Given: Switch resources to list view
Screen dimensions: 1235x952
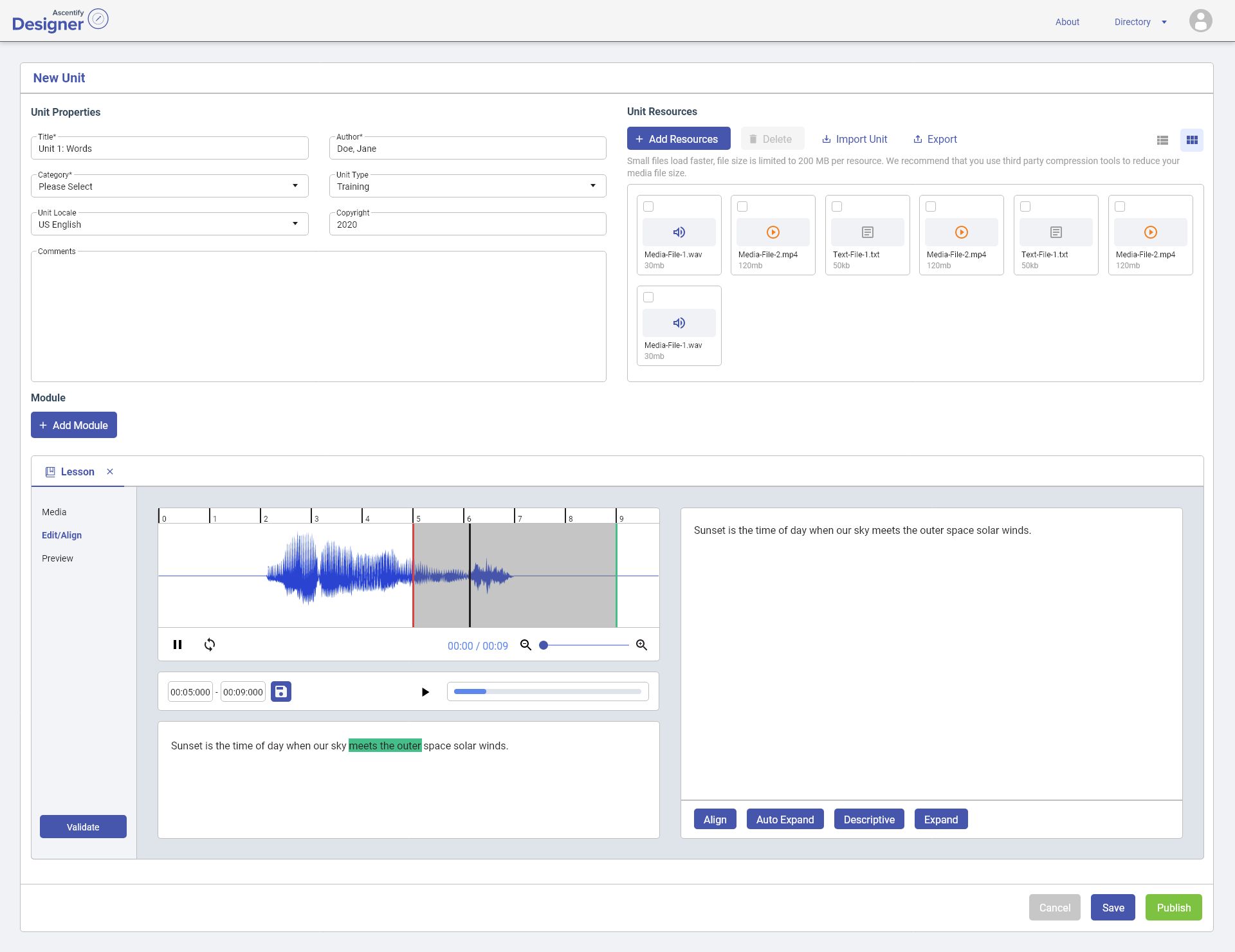Looking at the screenshot, I should (1162, 140).
